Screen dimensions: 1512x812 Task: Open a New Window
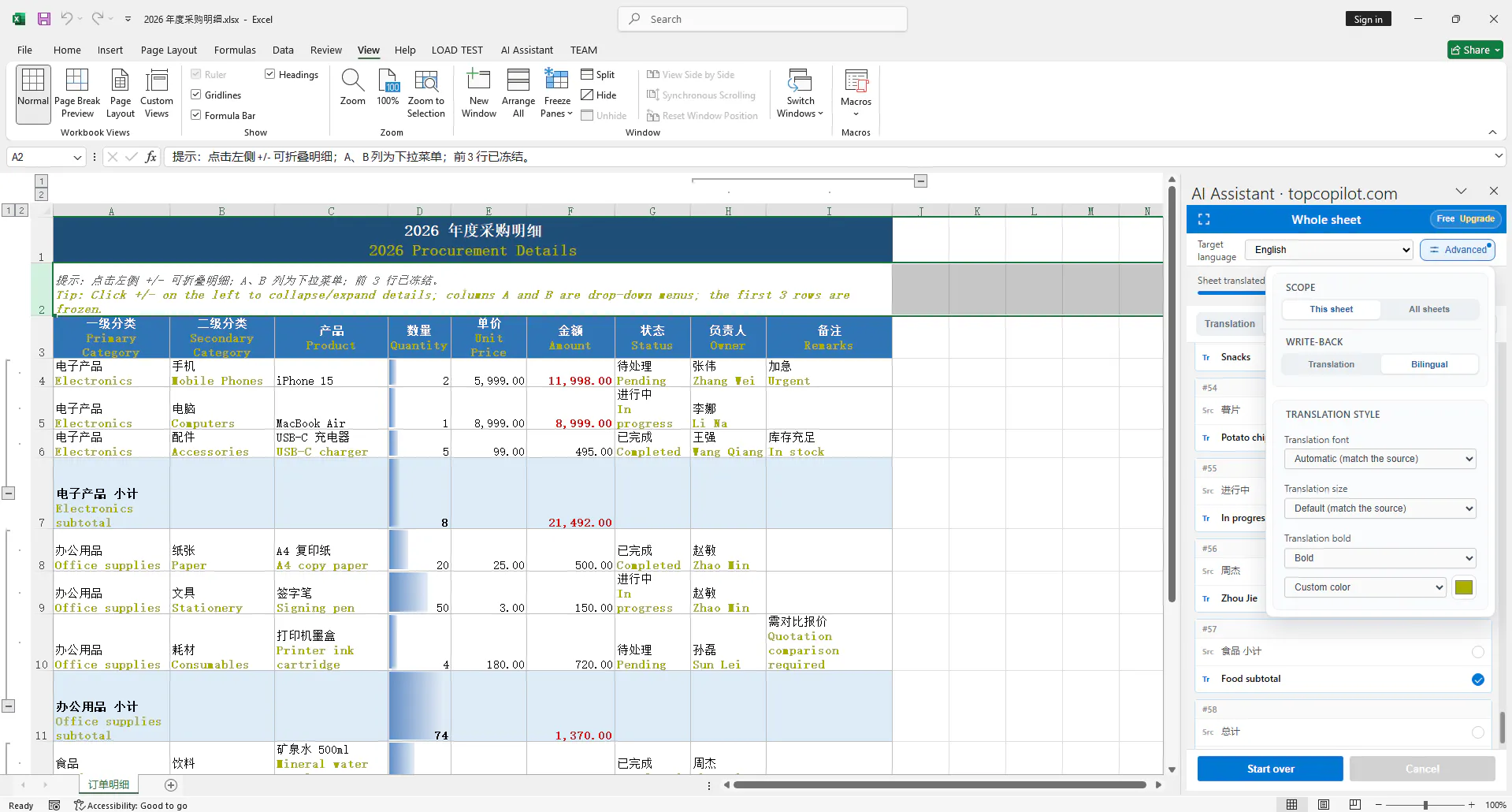pos(479,94)
